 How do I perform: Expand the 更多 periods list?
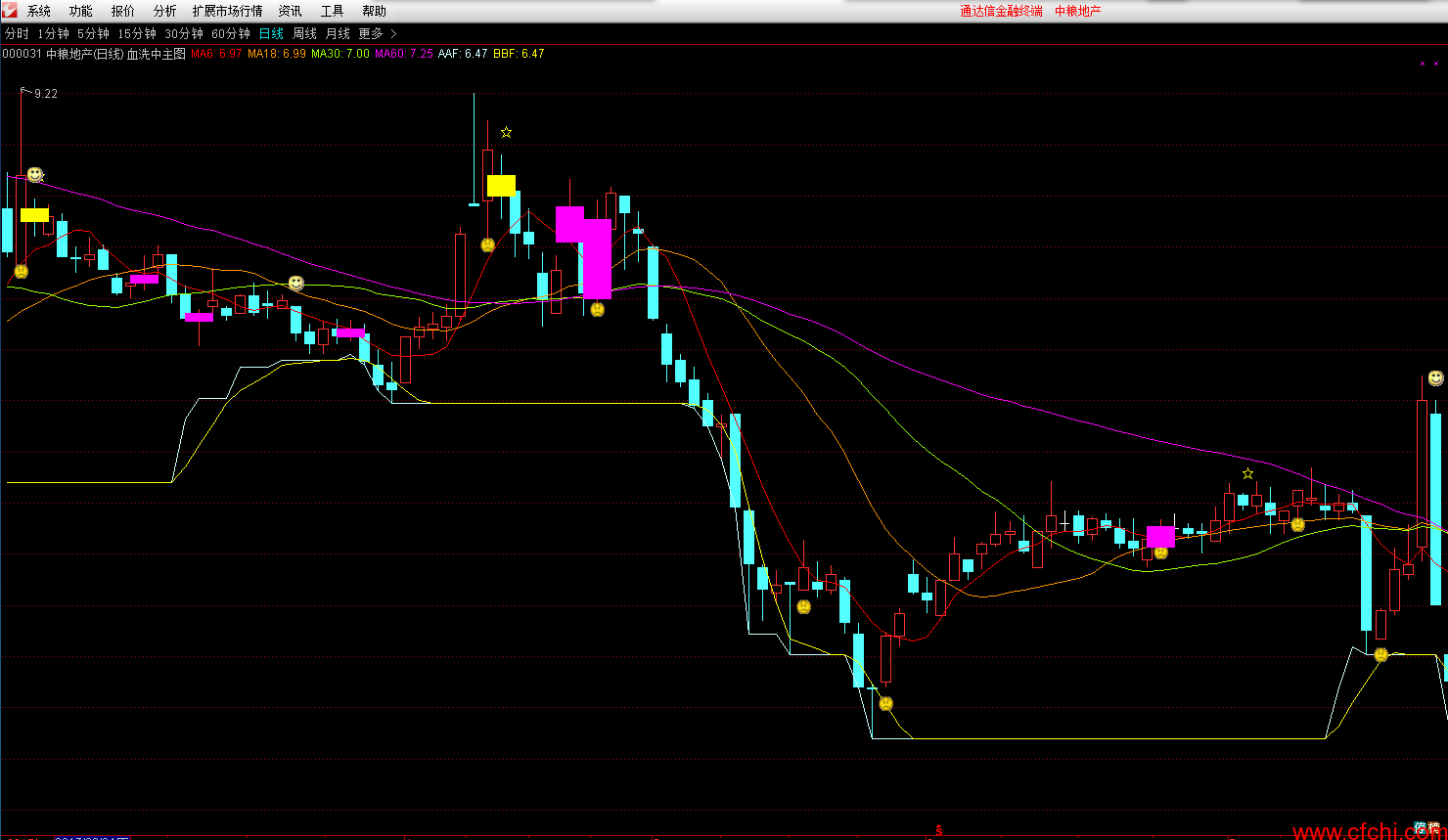tap(371, 34)
